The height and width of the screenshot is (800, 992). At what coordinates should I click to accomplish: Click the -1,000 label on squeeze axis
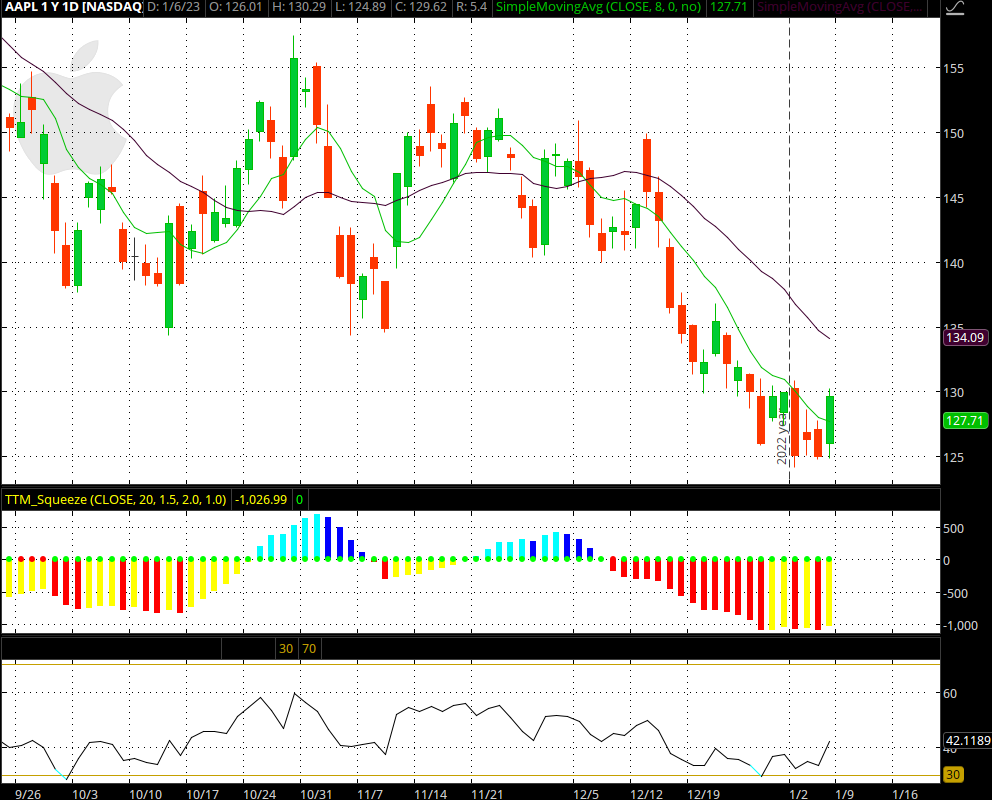(960, 625)
